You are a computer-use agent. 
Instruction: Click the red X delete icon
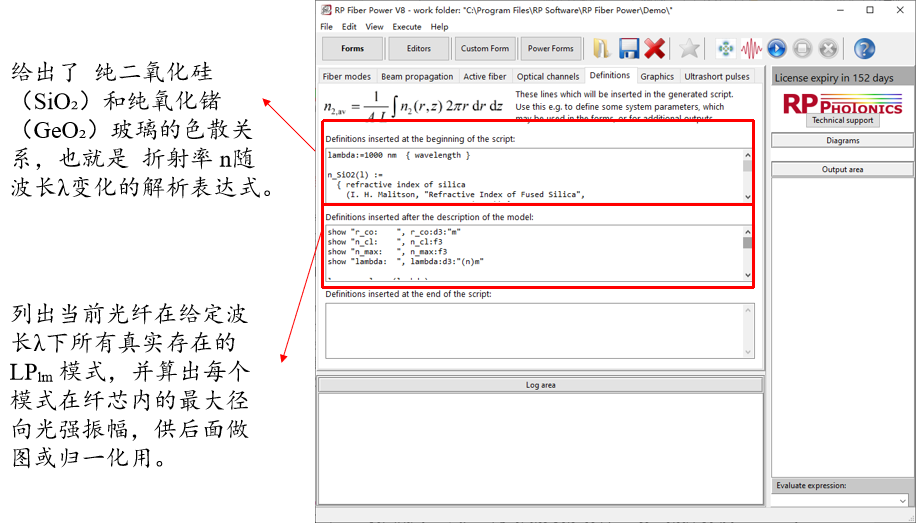pos(655,49)
